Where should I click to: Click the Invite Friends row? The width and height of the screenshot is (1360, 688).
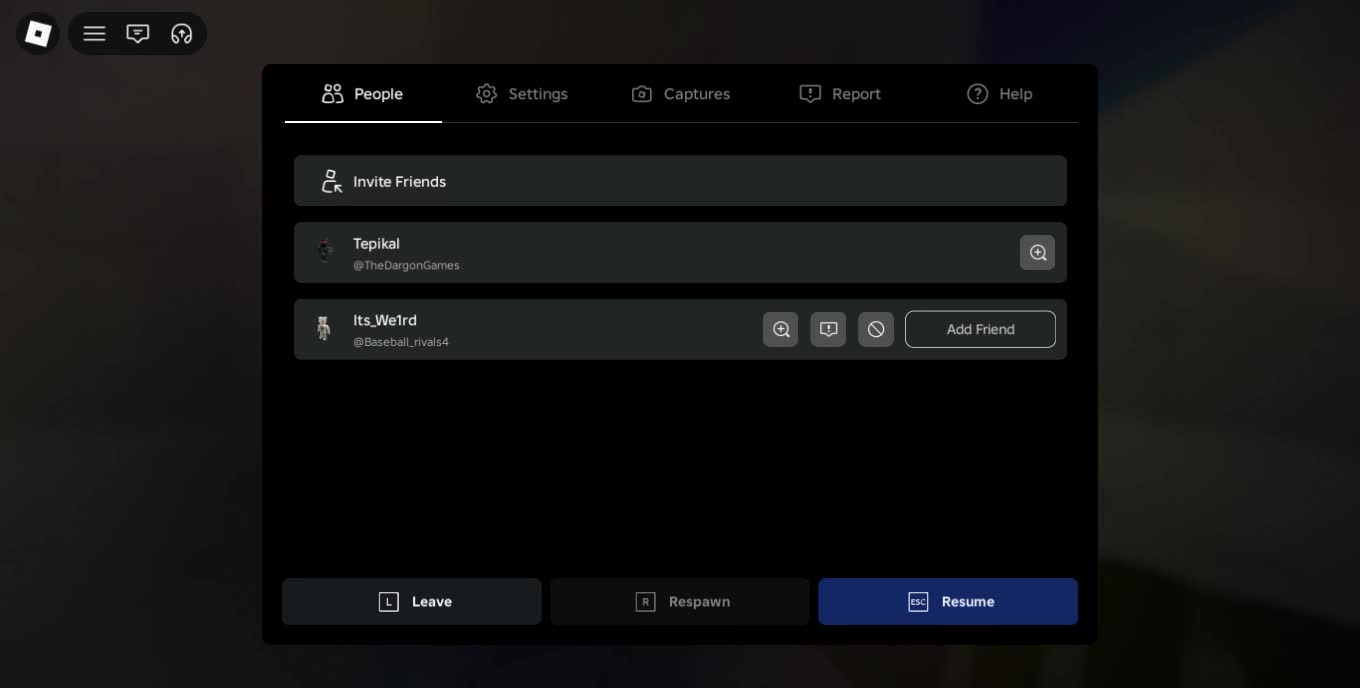point(680,181)
